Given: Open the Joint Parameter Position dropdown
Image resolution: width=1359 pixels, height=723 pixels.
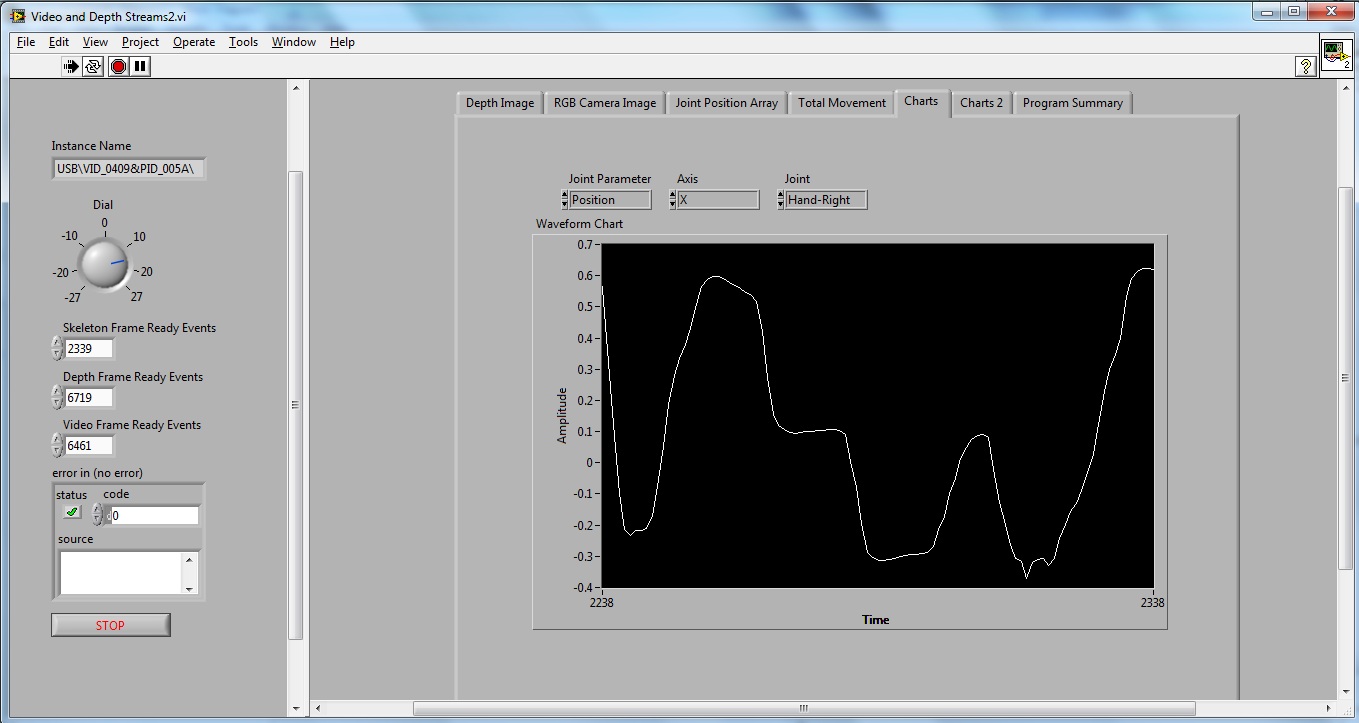Looking at the screenshot, I should tap(610, 200).
